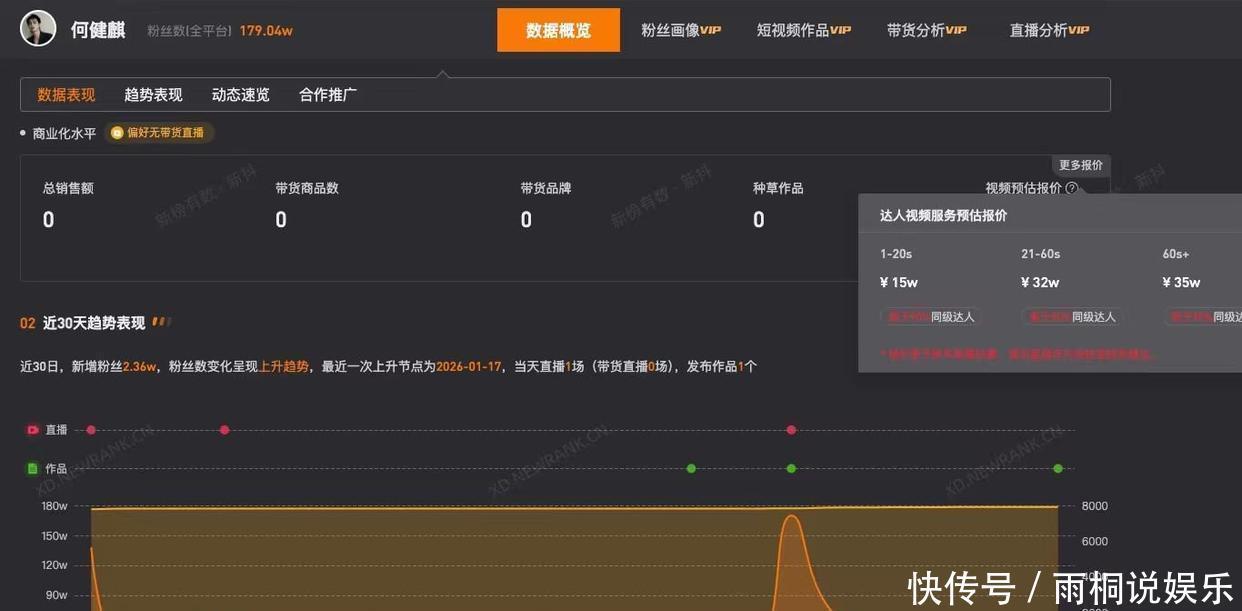Go to the 带货分析 VIP tab
The width and height of the screenshot is (1242, 611).
[926, 30]
